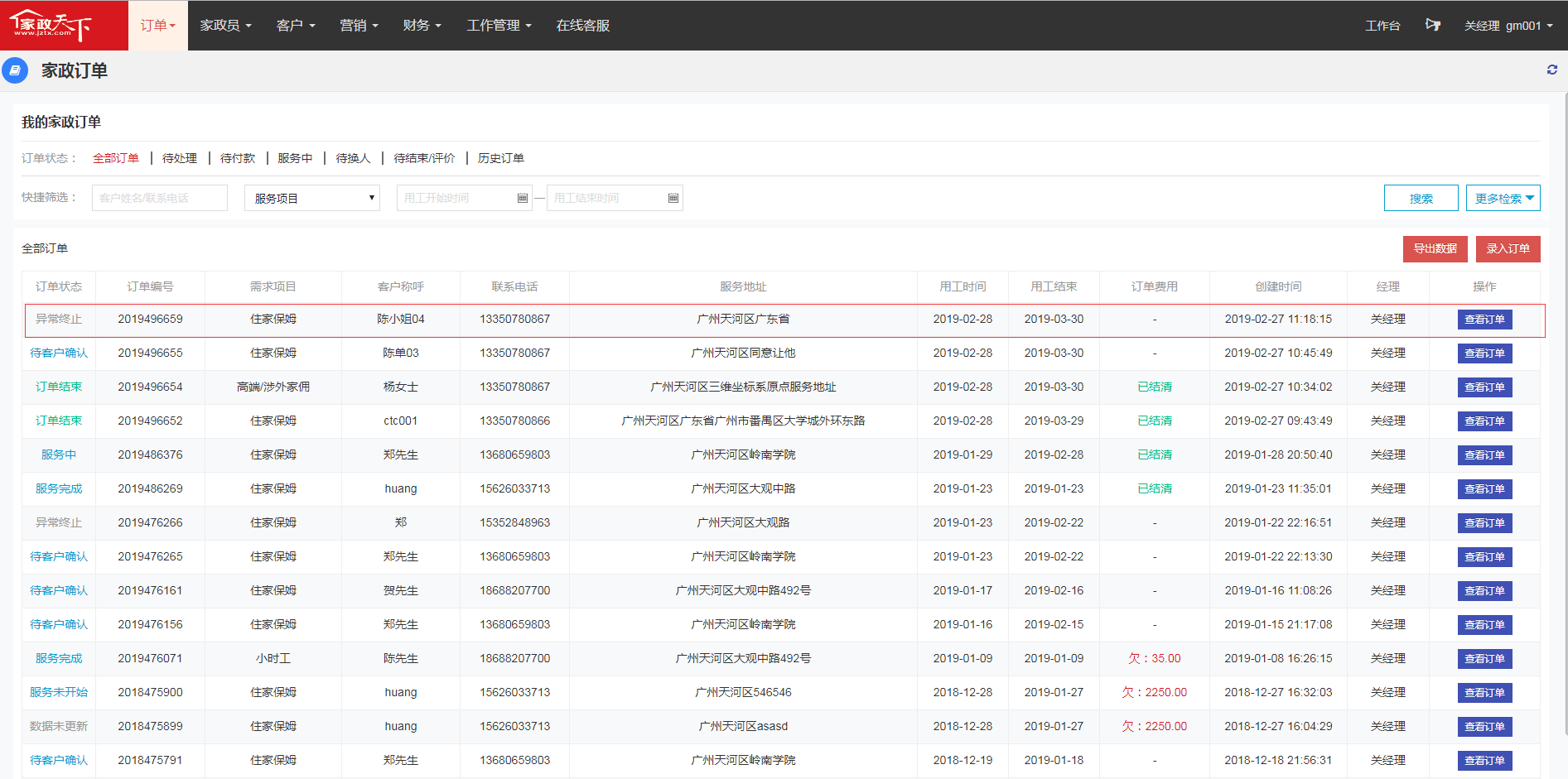Select the 服务中 status tab
The image size is (1568, 779).
pos(295,158)
